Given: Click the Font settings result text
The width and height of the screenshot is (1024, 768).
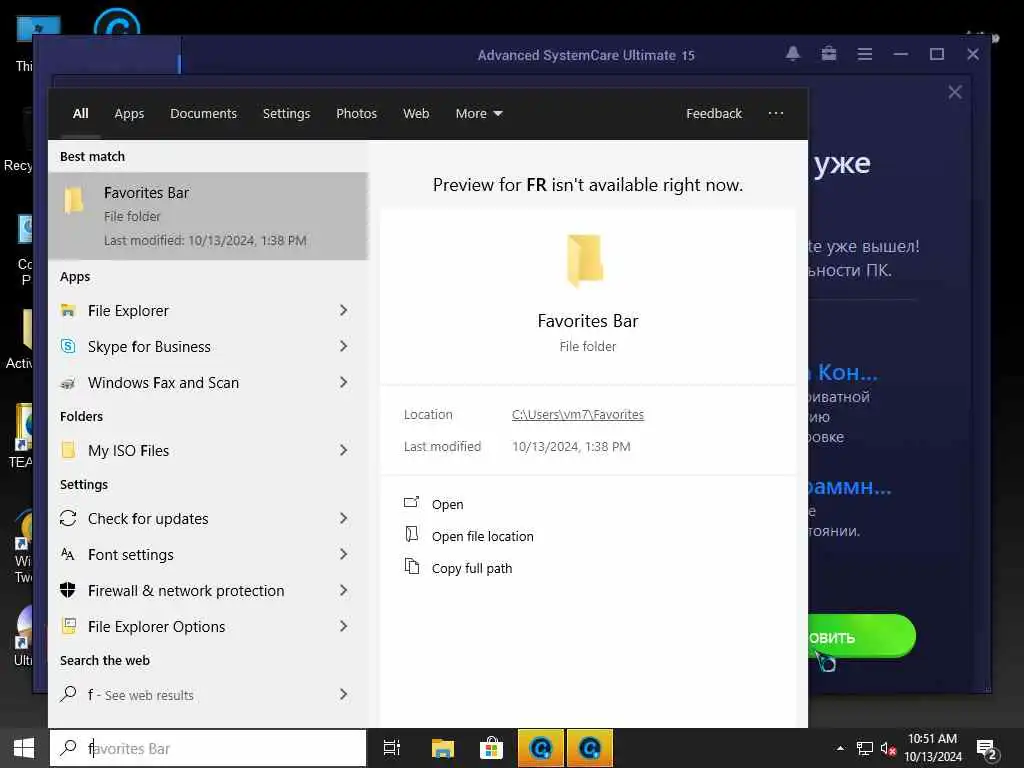Looking at the screenshot, I should pos(131,555).
